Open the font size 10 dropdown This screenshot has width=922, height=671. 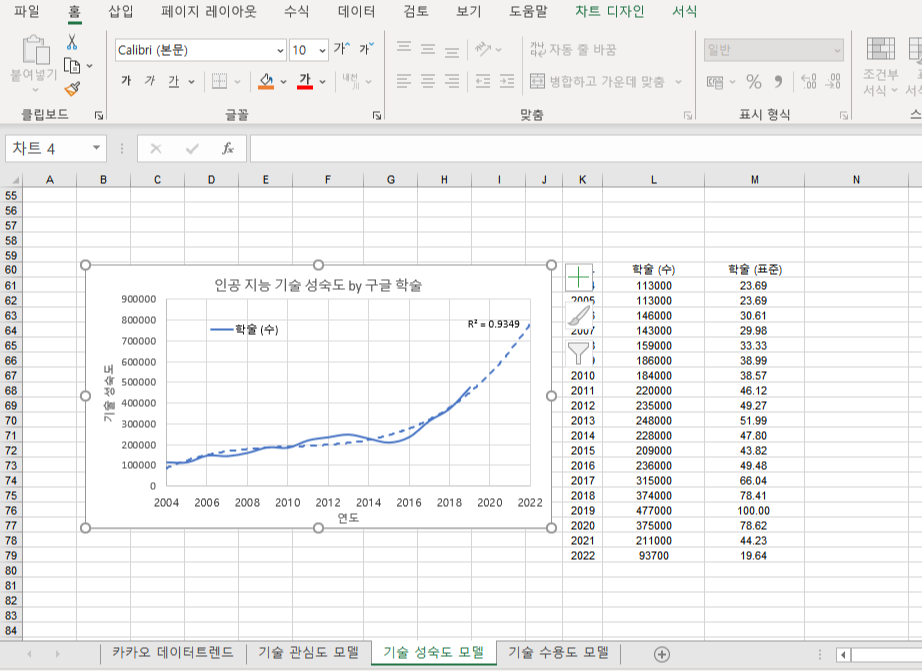click(322, 51)
